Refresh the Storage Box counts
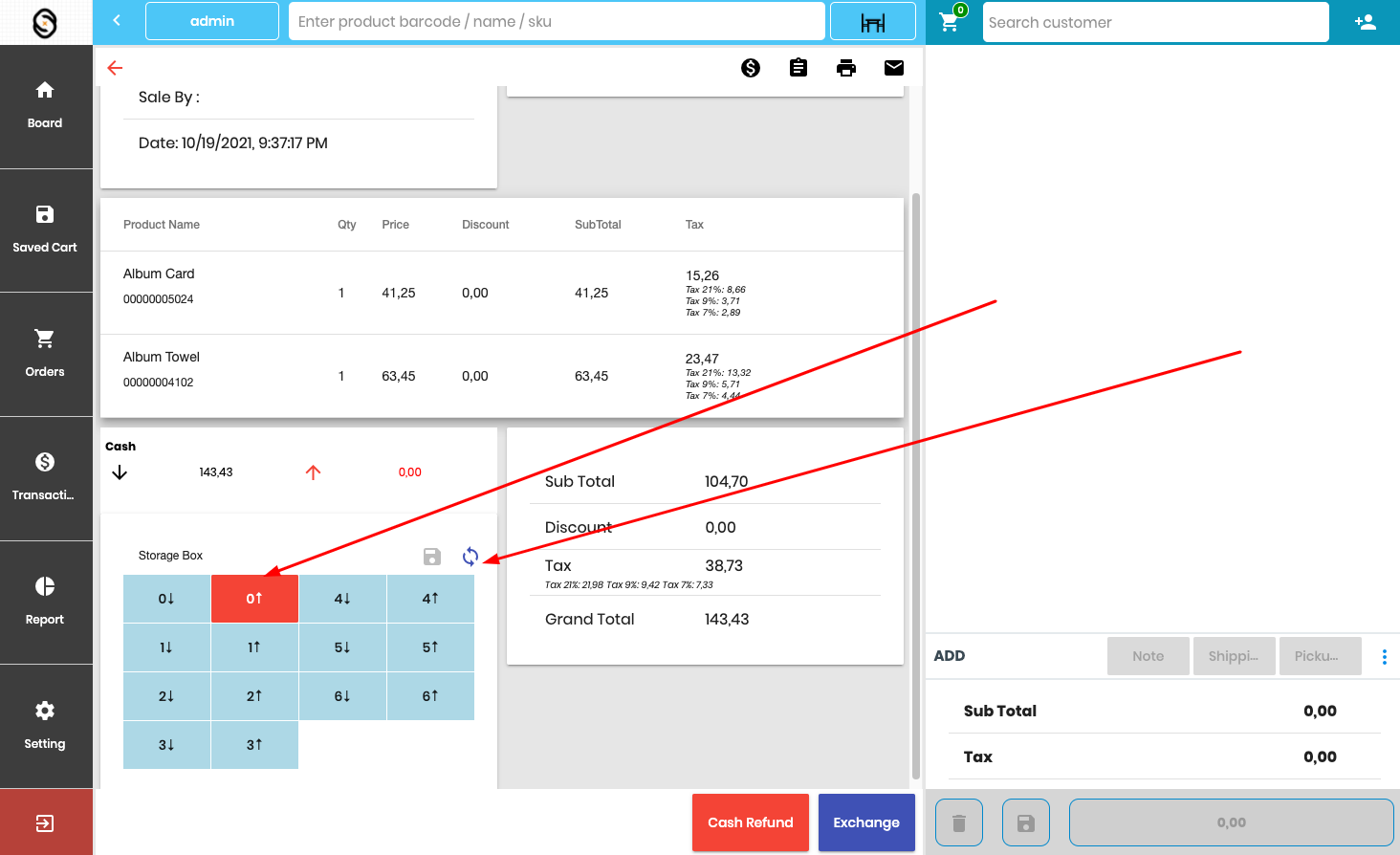 point(470,557)
